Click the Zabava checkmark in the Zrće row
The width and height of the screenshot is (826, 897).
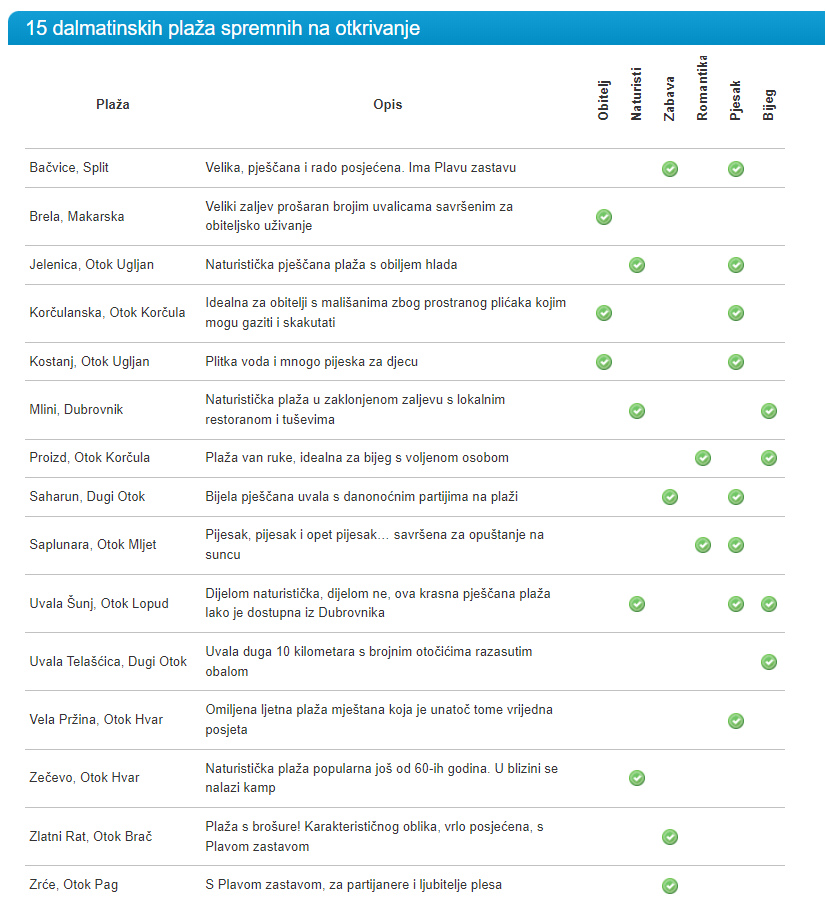click(x=670, y=885)
